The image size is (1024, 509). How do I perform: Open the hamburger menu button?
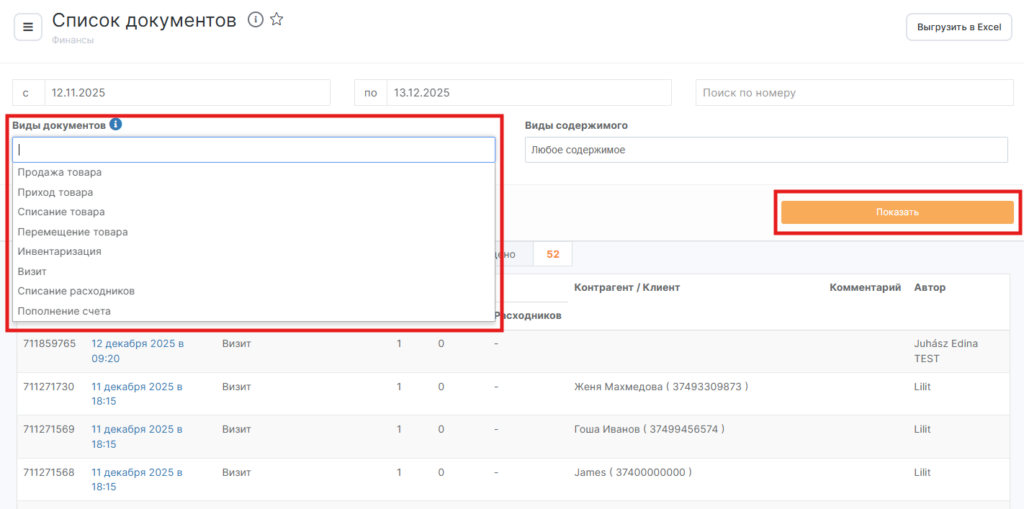(27, 27)
